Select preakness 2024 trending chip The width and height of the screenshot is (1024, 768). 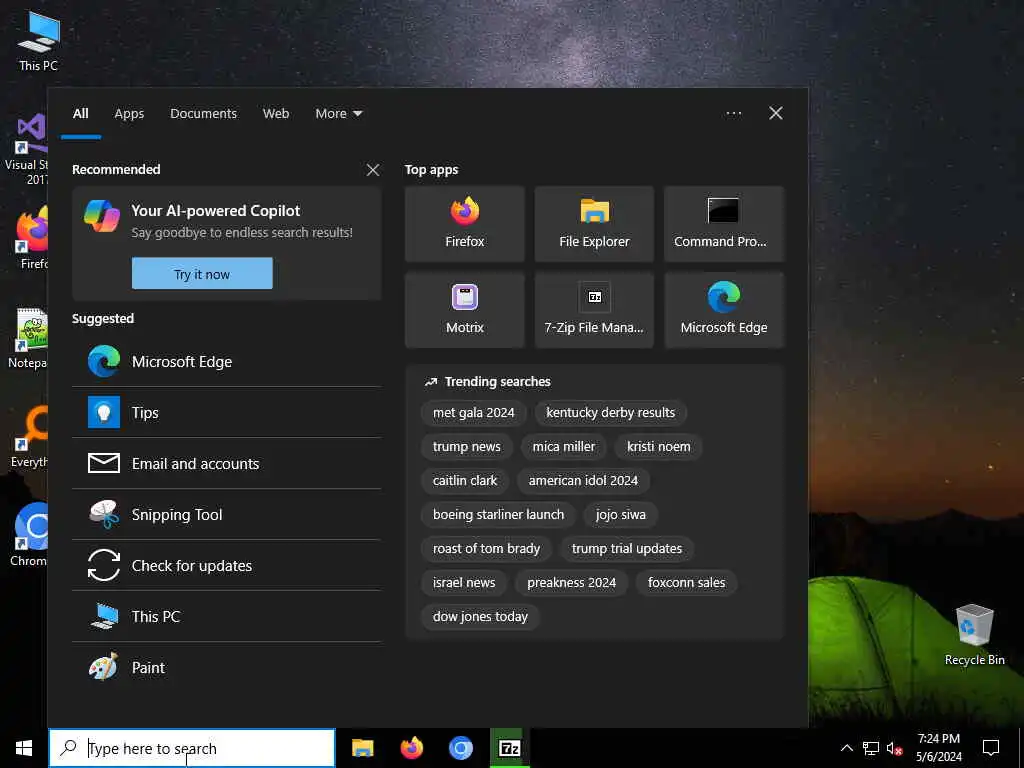(571, 583)
